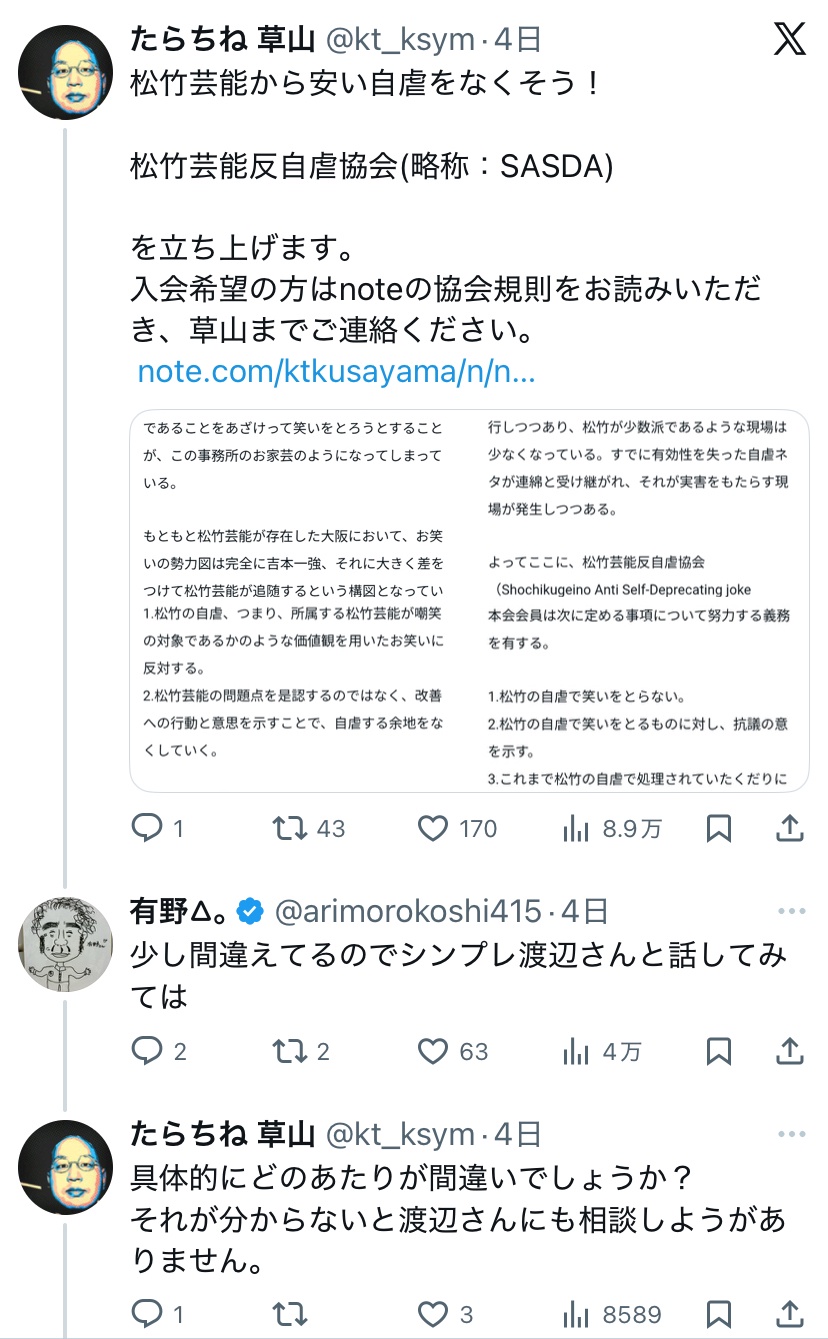Bookmark the arimorokoshi415 reply
Viewport: 828px width, 1339px height.
[719, 1051]
